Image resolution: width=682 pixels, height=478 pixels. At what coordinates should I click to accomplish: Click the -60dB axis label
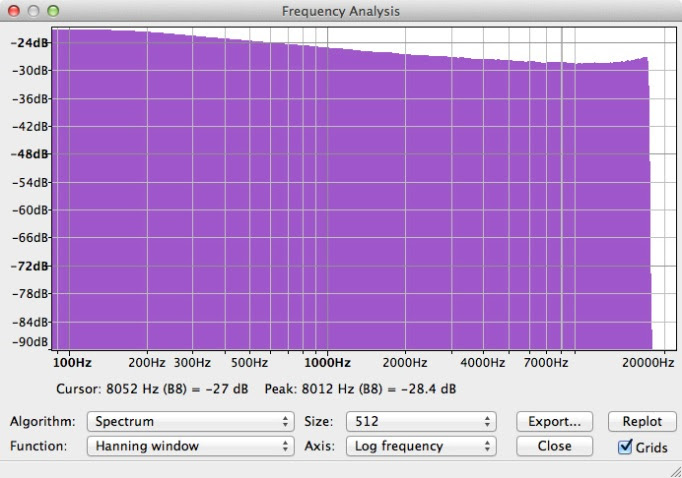(x=30, y=210)
